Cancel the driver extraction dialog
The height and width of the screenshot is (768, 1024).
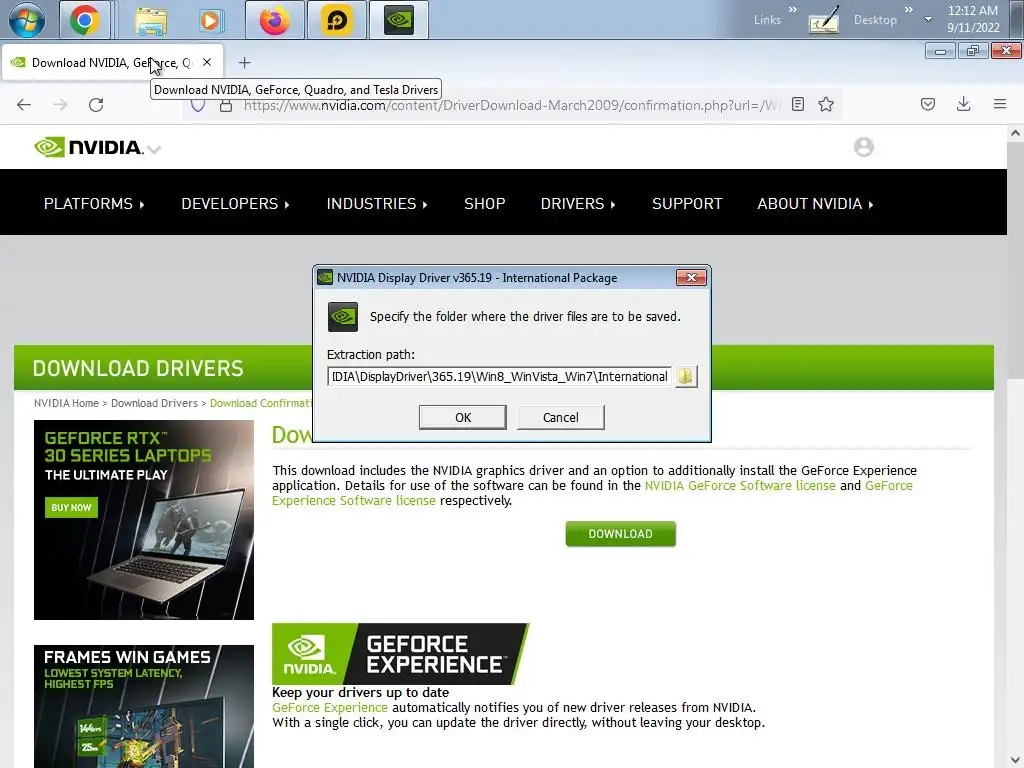560,417
